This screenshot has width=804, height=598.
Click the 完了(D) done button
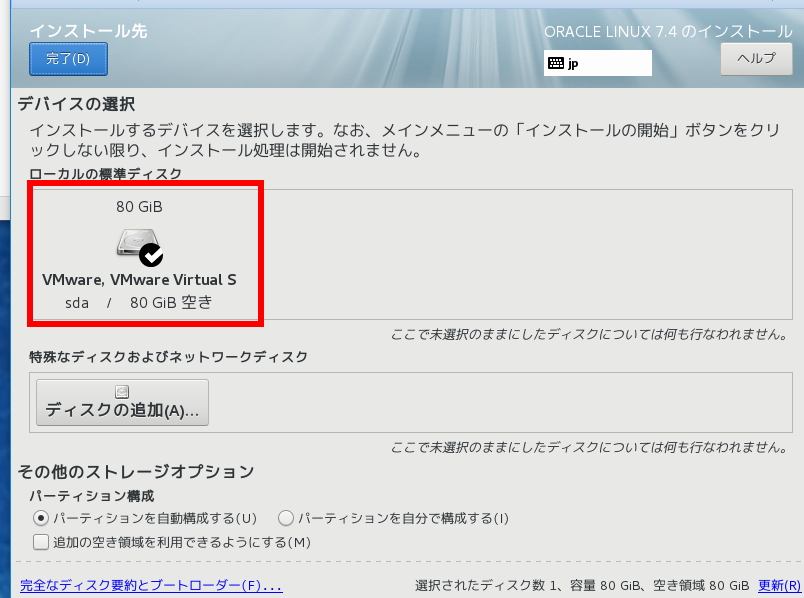point(68,59)
